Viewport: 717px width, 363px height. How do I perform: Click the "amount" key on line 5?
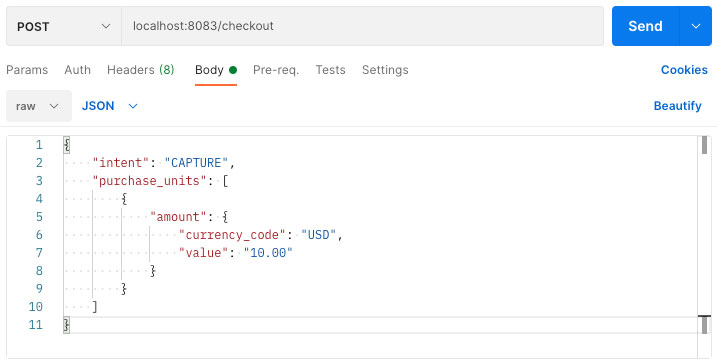point(178,217)
